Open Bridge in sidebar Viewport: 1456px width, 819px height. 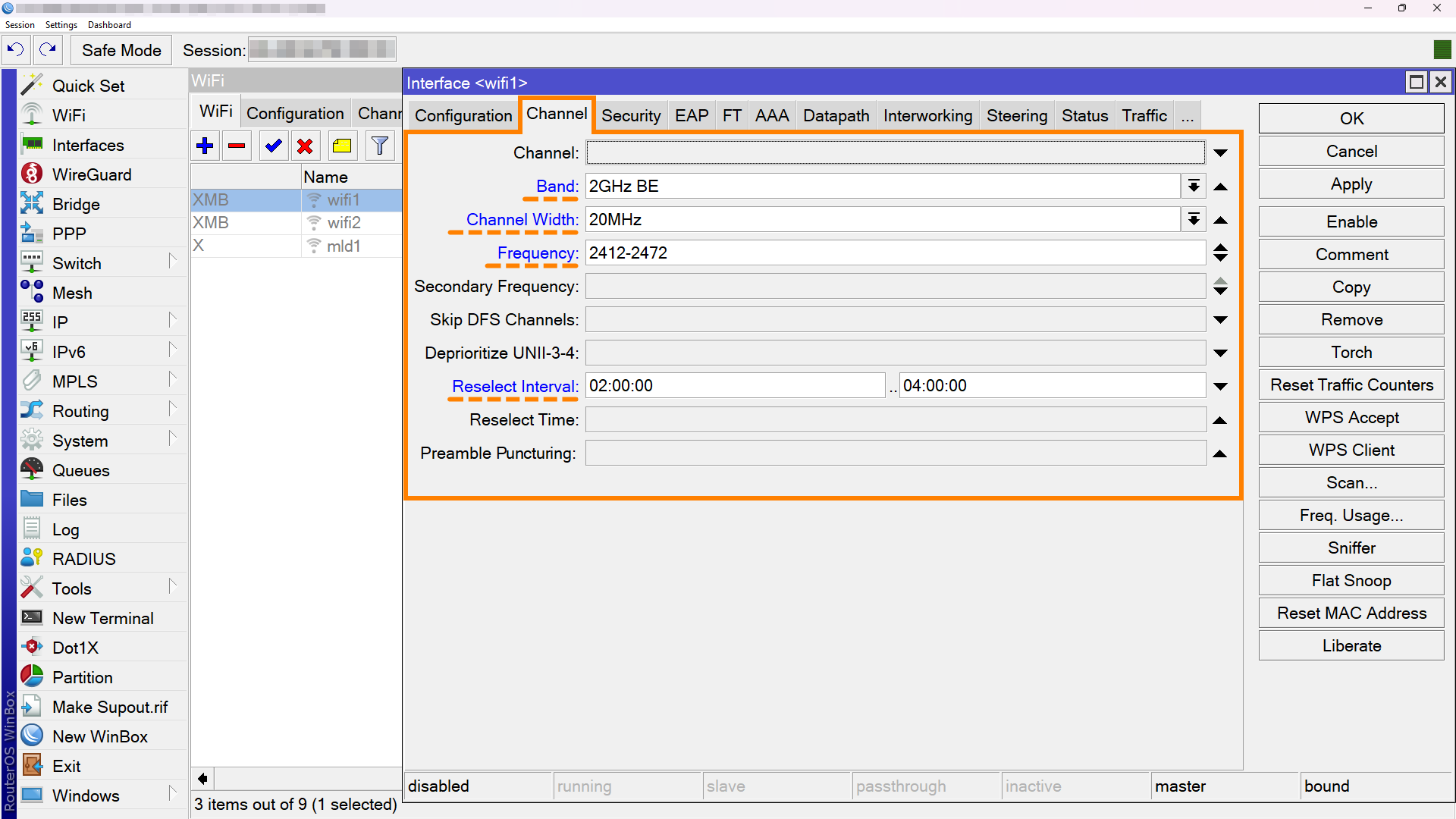pos(102,204)
